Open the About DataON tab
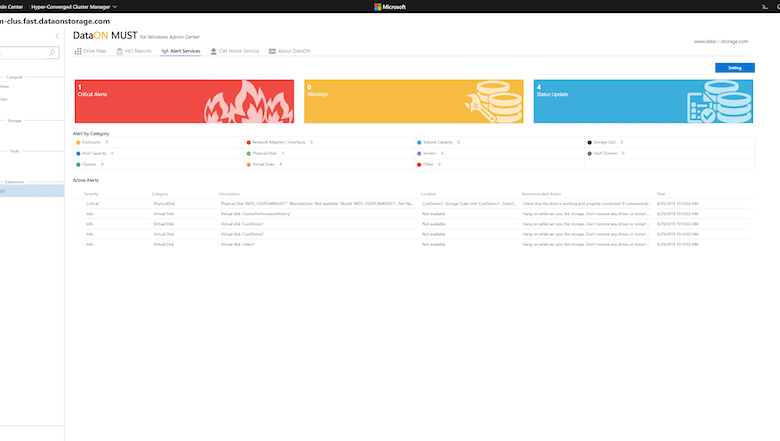 [290, 51]
